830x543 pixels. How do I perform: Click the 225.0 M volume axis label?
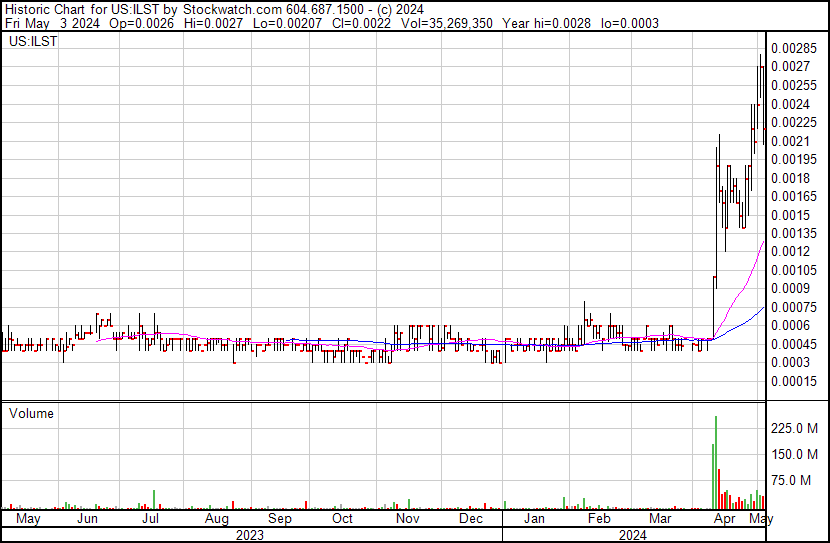click(x=795, y=428)
